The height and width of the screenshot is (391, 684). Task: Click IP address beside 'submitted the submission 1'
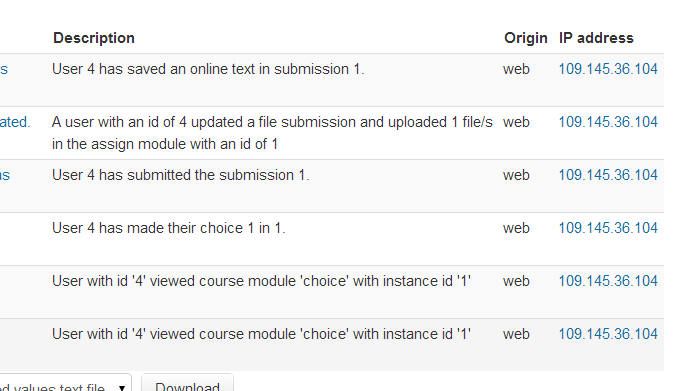point(608,175)
